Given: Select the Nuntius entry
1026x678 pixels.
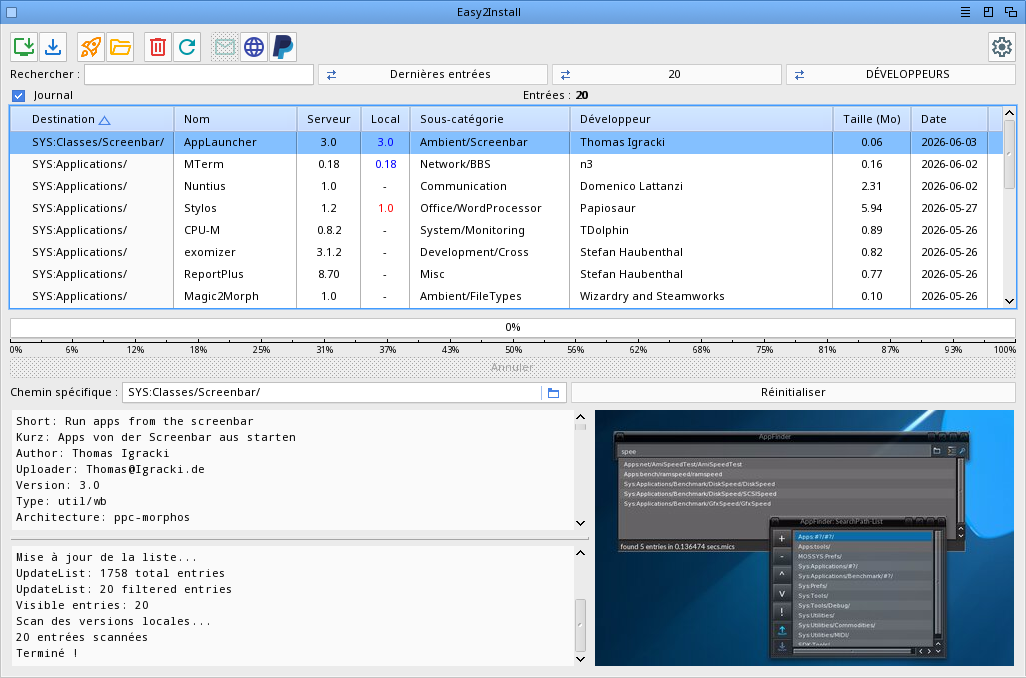Looking at the screenshot, I should click(506, 187).
